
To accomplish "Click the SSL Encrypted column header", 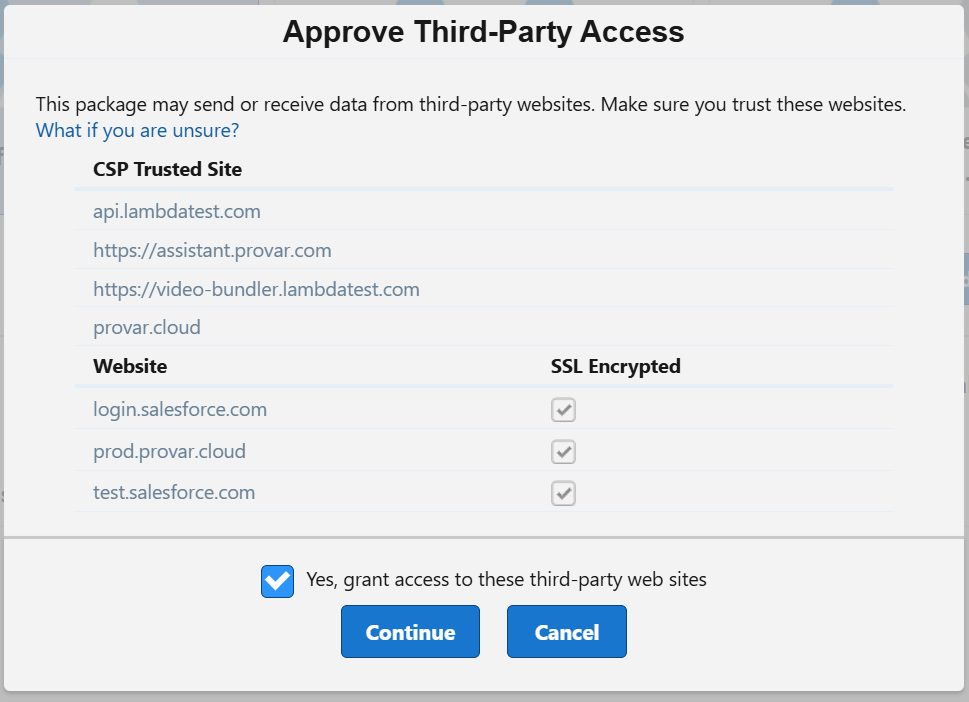I will (615, 366).
